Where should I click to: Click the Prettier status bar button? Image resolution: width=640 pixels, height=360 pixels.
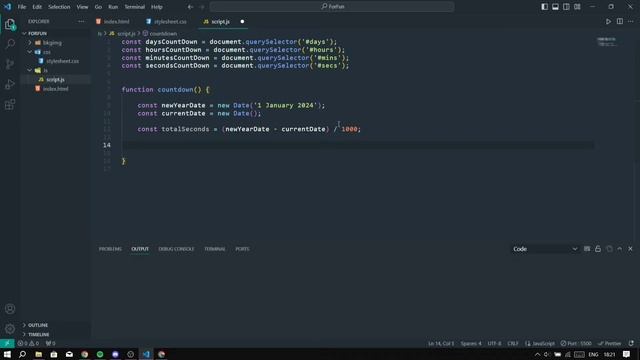(x=609, y=343)
